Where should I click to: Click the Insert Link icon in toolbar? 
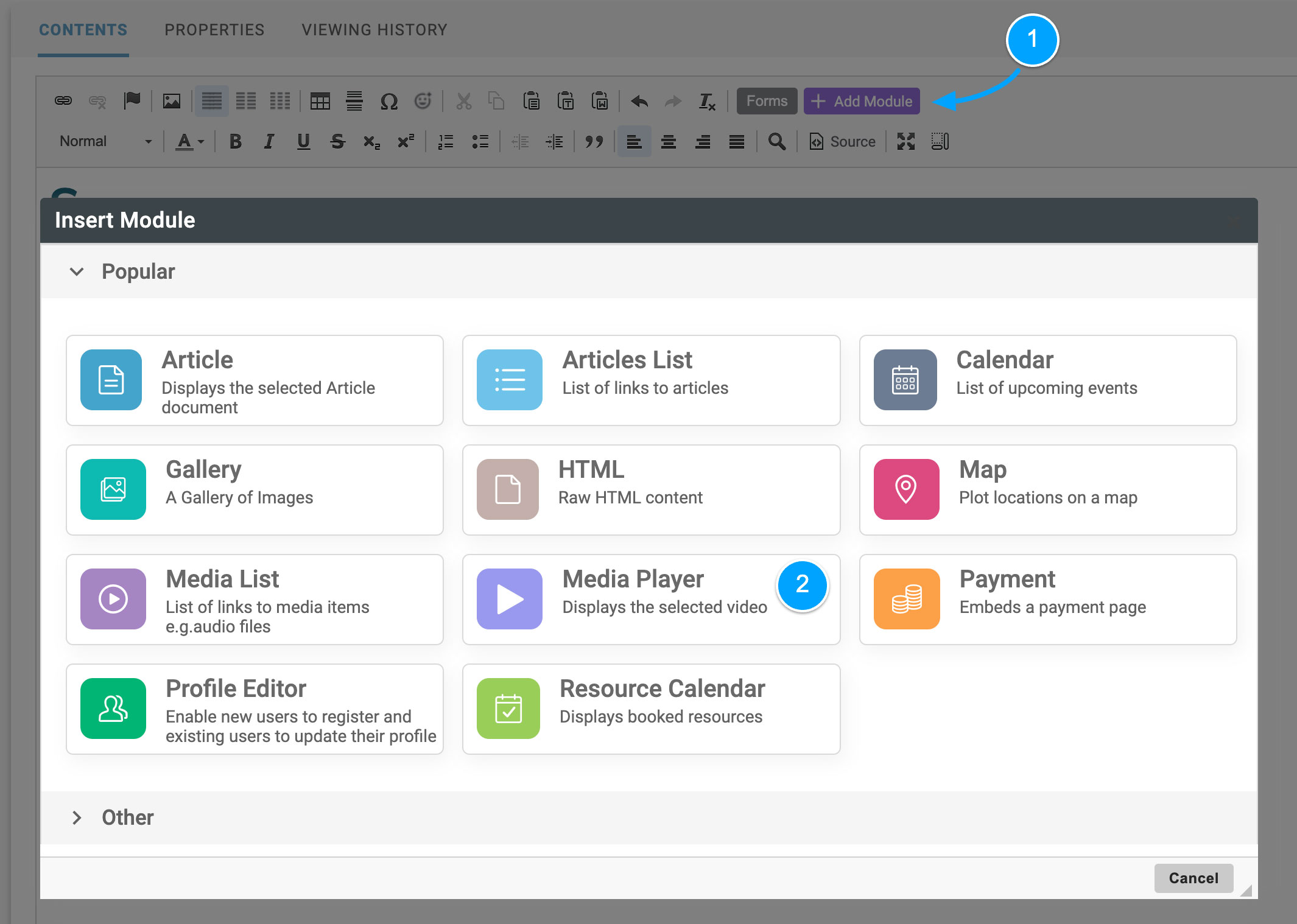click(63, 101)
